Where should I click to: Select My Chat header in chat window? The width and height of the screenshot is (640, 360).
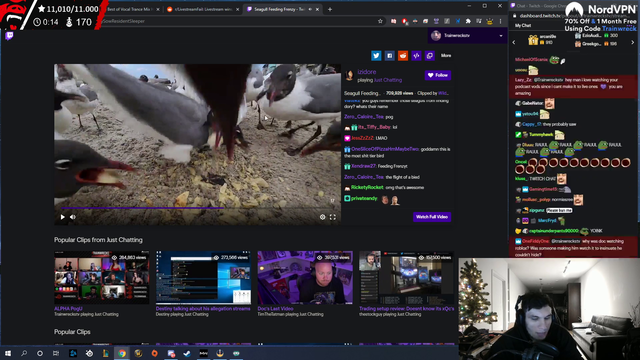[523, 25]
